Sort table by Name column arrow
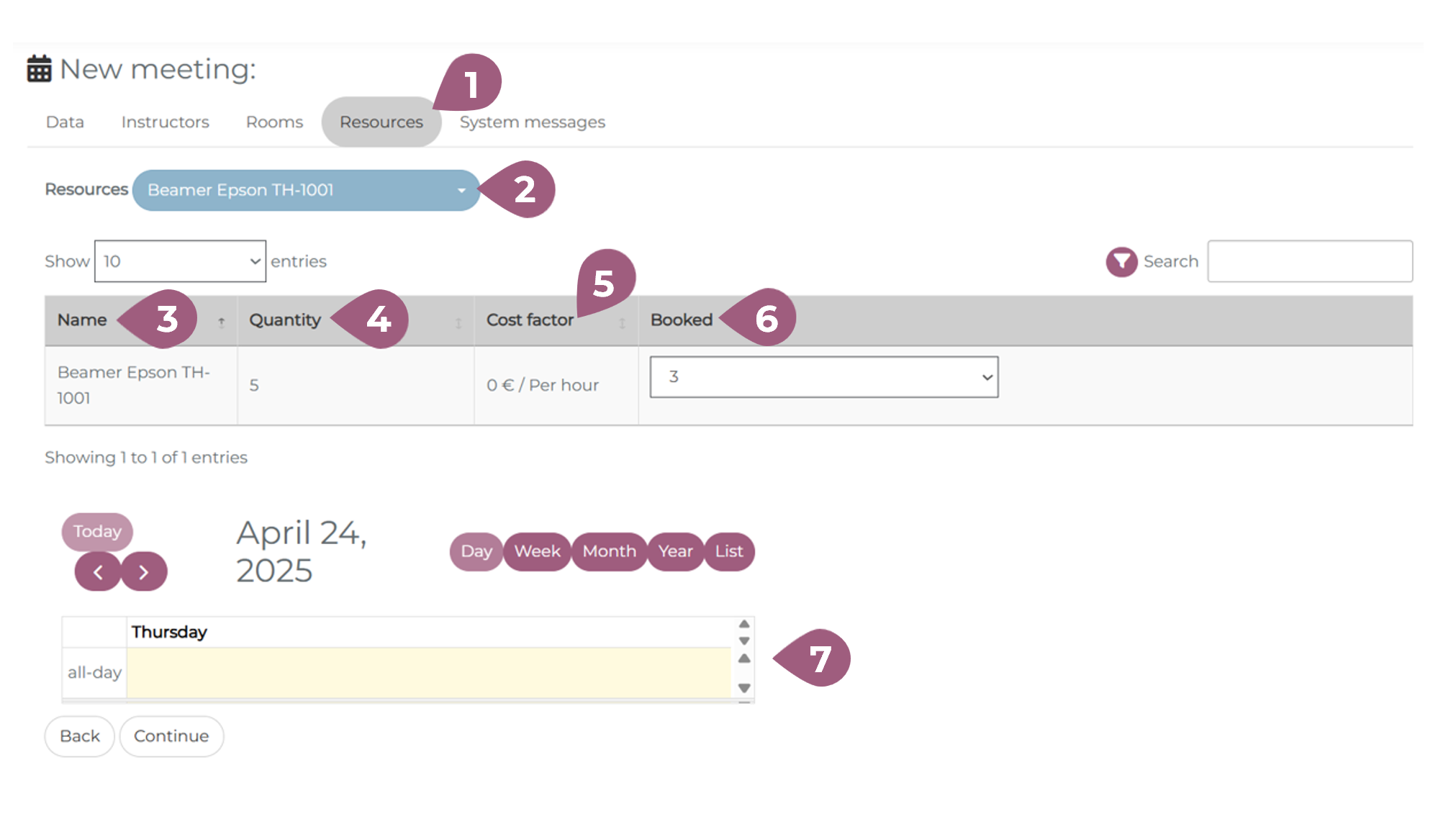This screenshot has width=1456, height=819. click(222, 322)
